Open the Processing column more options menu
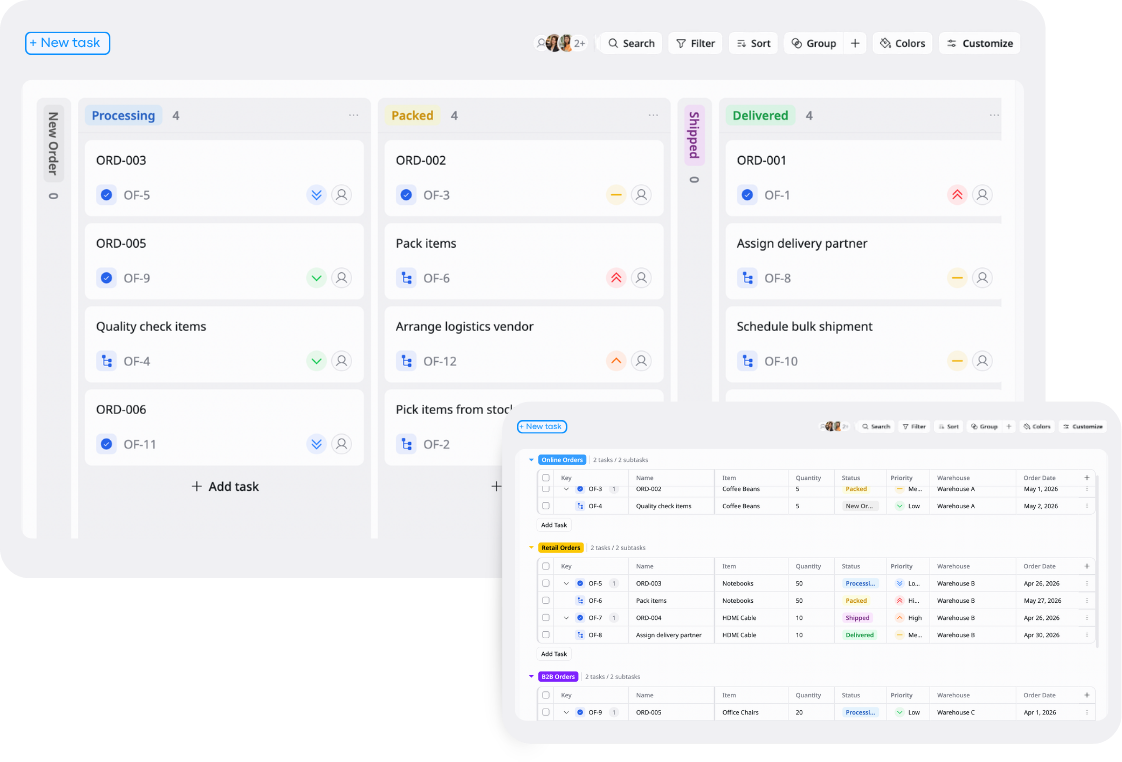The width and height of the screenshot is (1122, 762). point(353,115)
